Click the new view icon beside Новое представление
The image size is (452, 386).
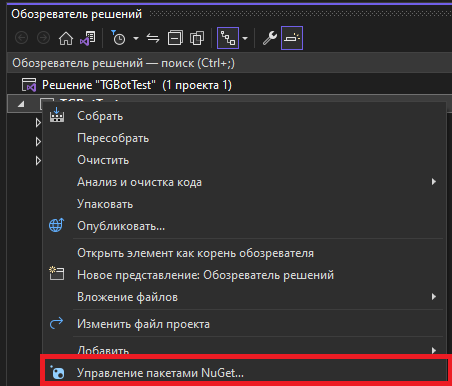click(x=57, y=274)
